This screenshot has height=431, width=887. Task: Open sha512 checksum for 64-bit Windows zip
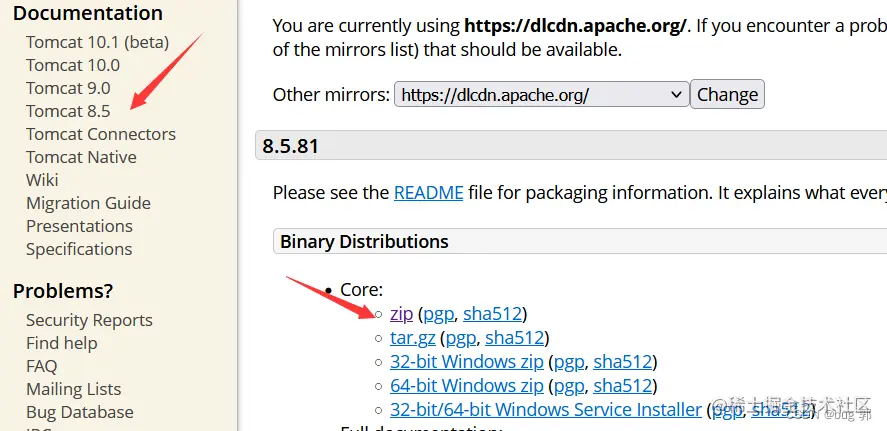pyautogui.click(x=622, y=386)
